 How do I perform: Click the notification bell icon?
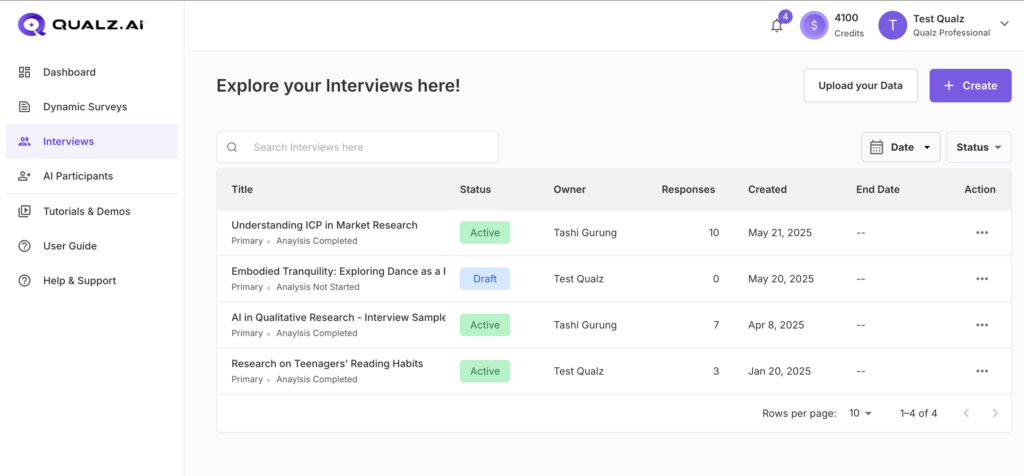tap(777, 26)
